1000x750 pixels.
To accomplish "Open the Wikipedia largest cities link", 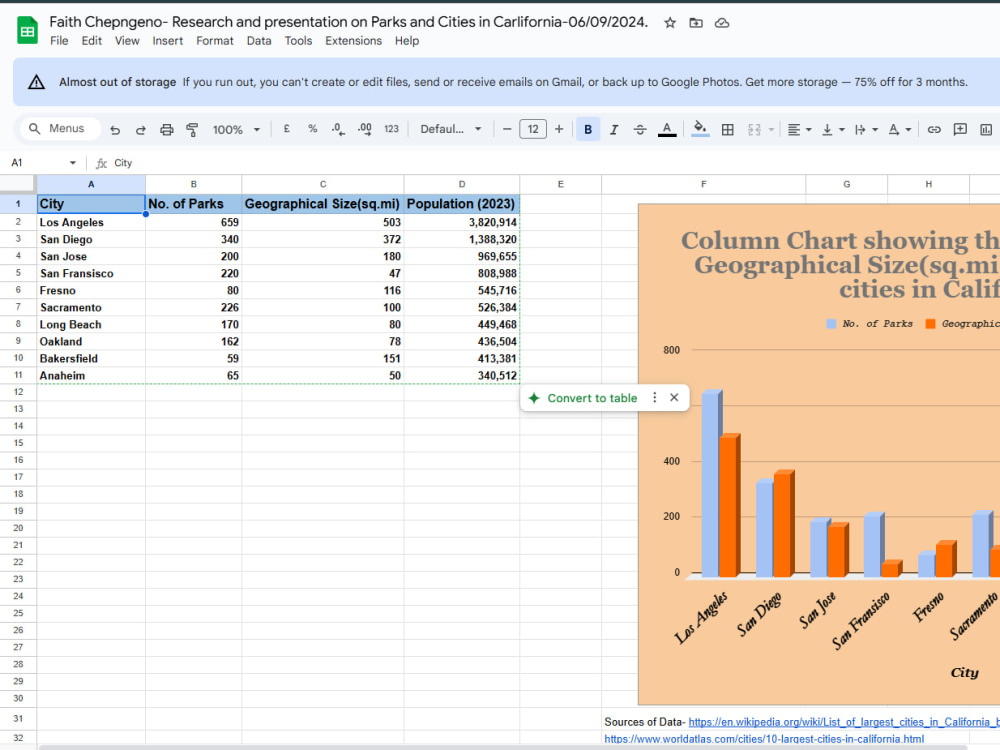I will pyautogui.click(x=844, y=722).
